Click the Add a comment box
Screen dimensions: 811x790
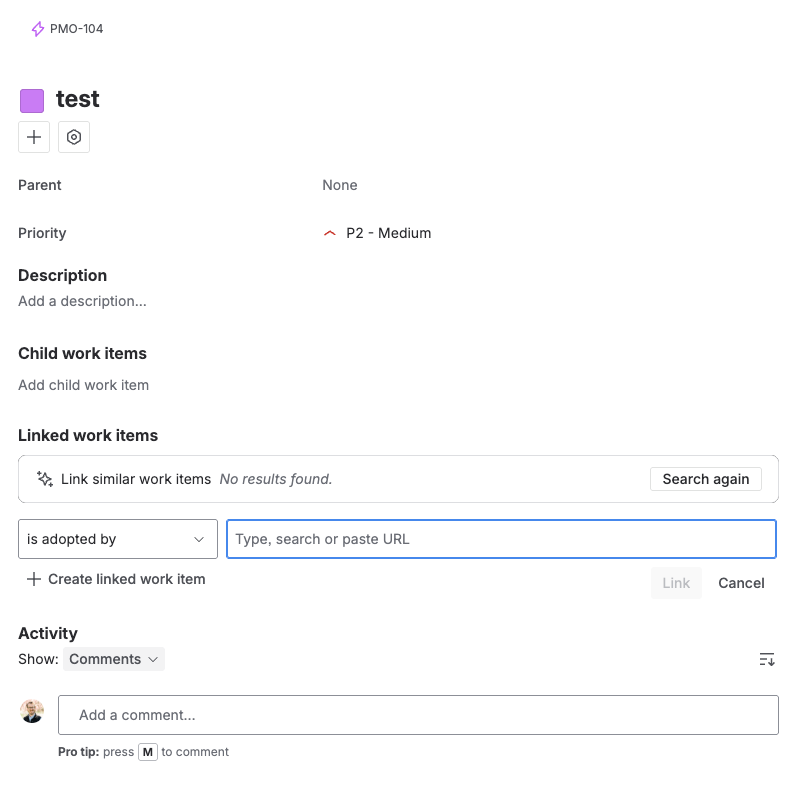click(x=418, y=715)
